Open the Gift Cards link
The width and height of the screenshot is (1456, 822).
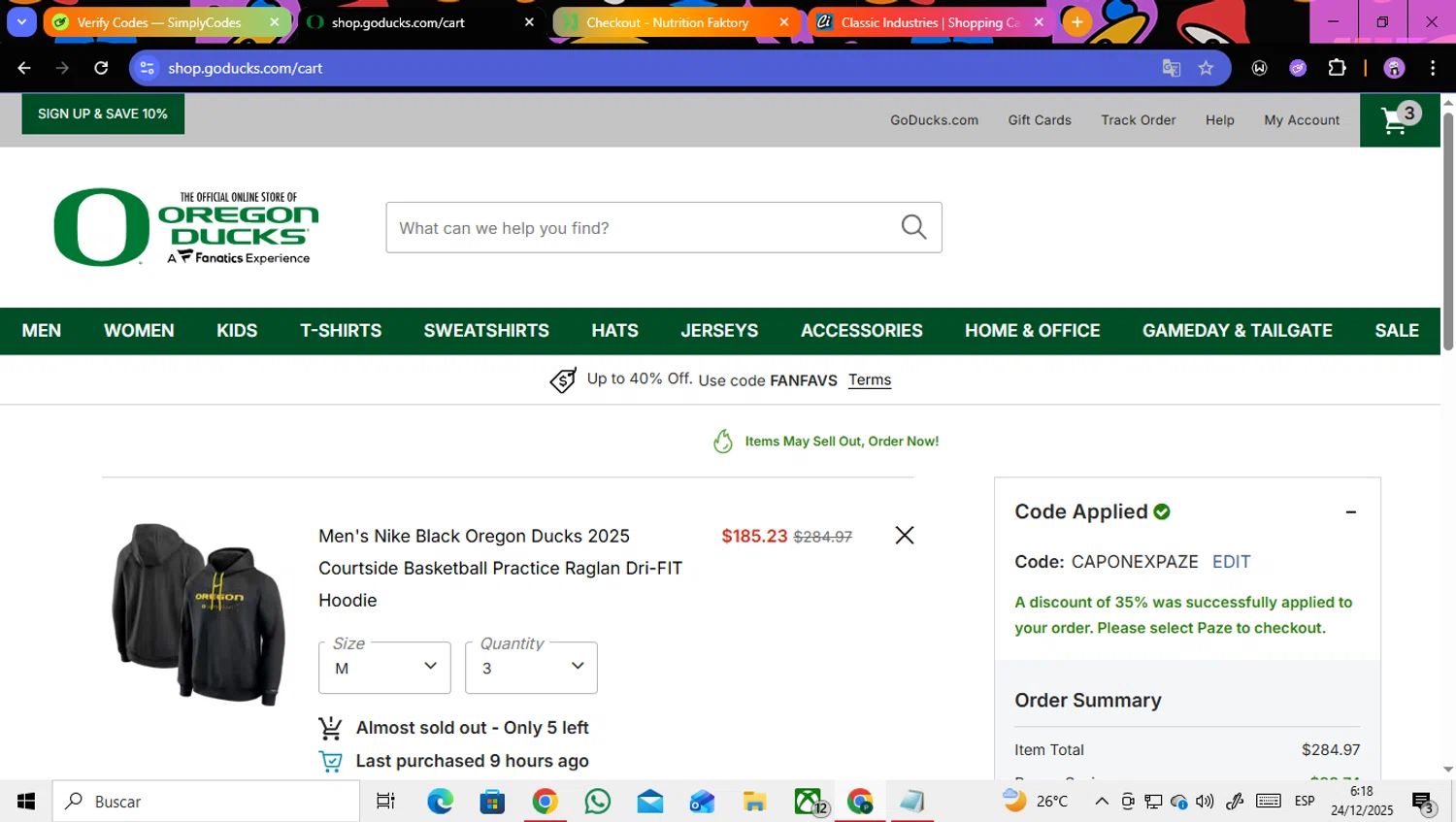[1040, 120]
